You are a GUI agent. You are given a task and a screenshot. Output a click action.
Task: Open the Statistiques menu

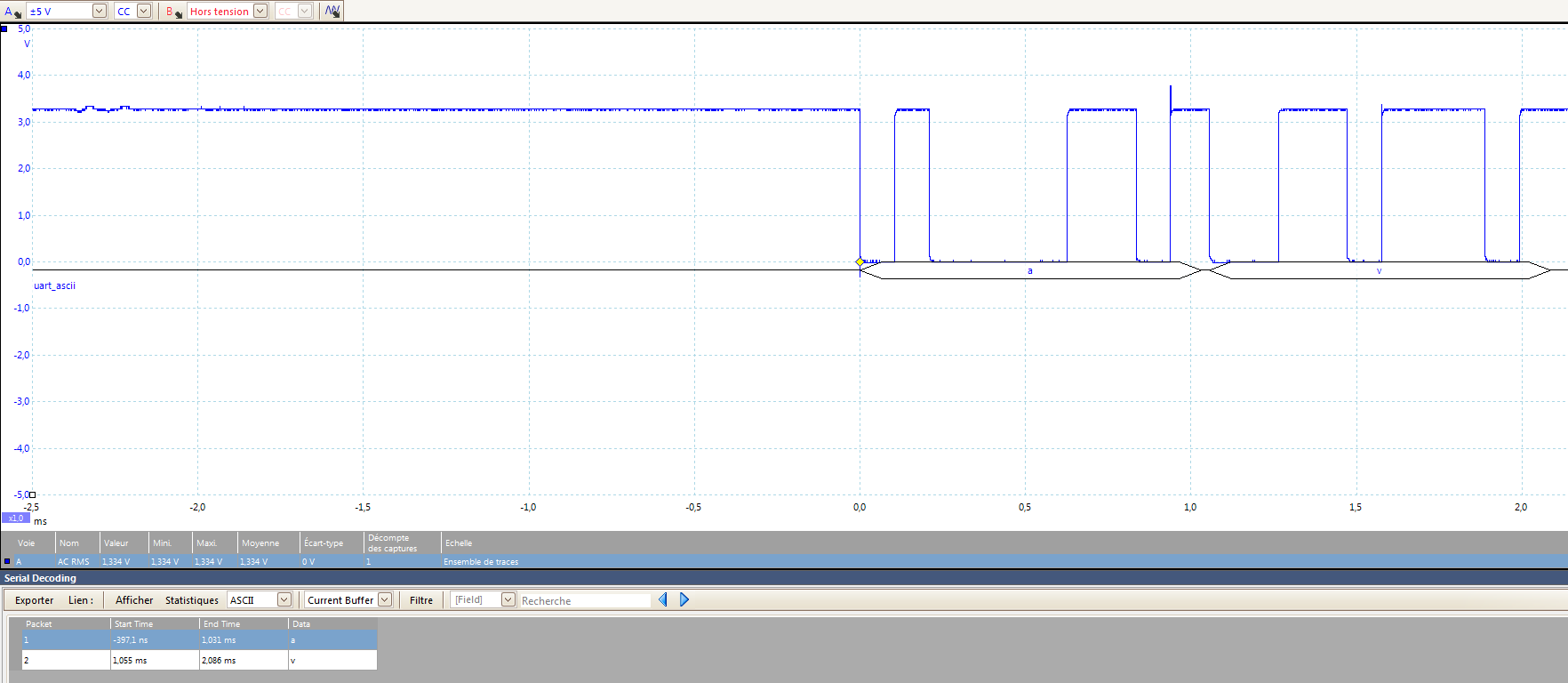pos(191,600)
